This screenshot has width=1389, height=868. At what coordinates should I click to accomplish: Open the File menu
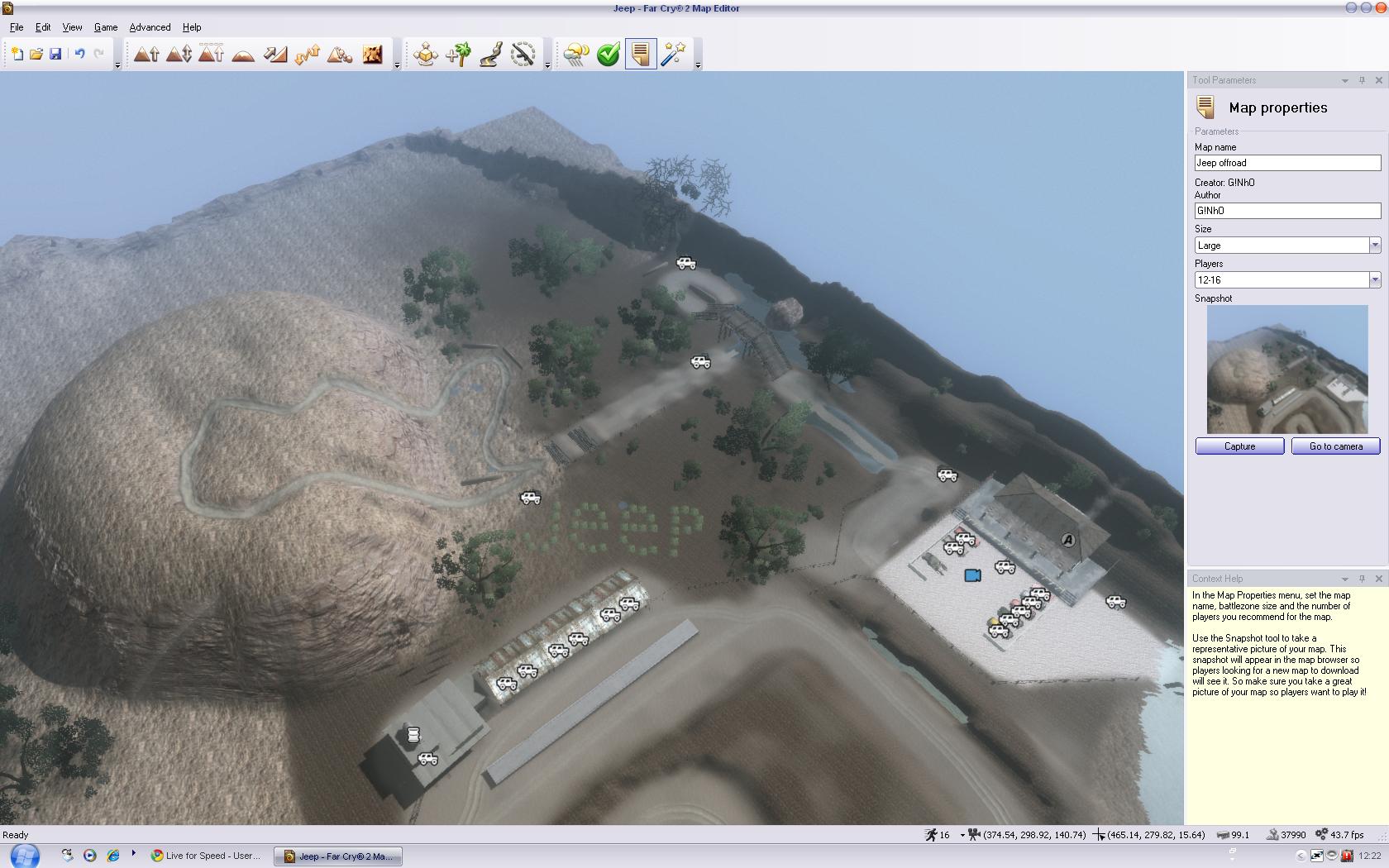(17, 27)
